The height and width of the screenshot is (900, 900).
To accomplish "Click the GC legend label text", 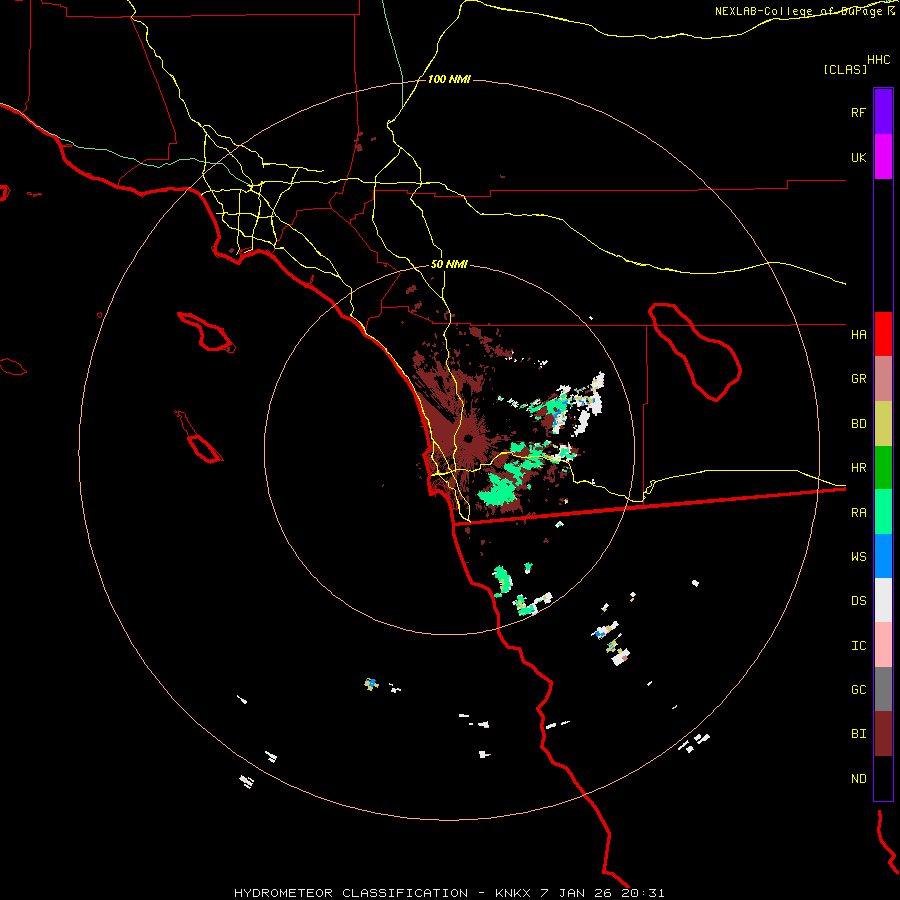I will coord(858,690).
